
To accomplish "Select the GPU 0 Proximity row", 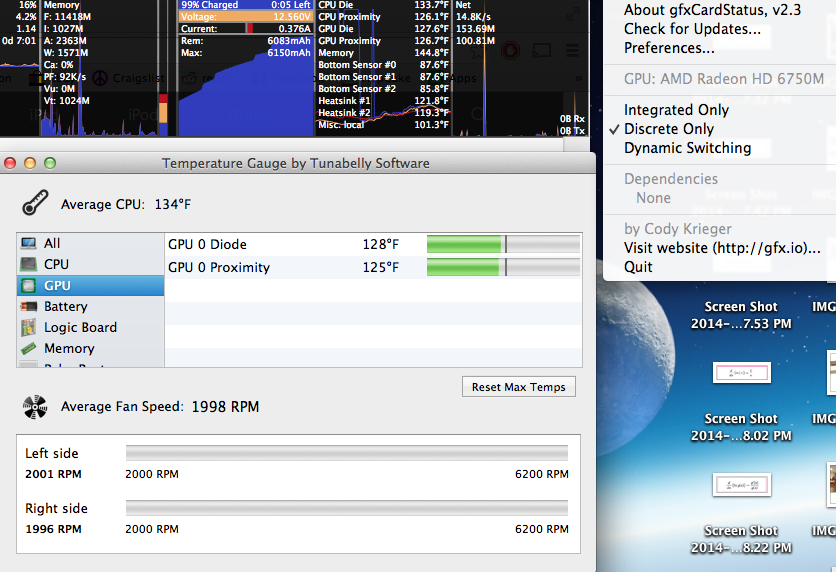I will [373, 267].
